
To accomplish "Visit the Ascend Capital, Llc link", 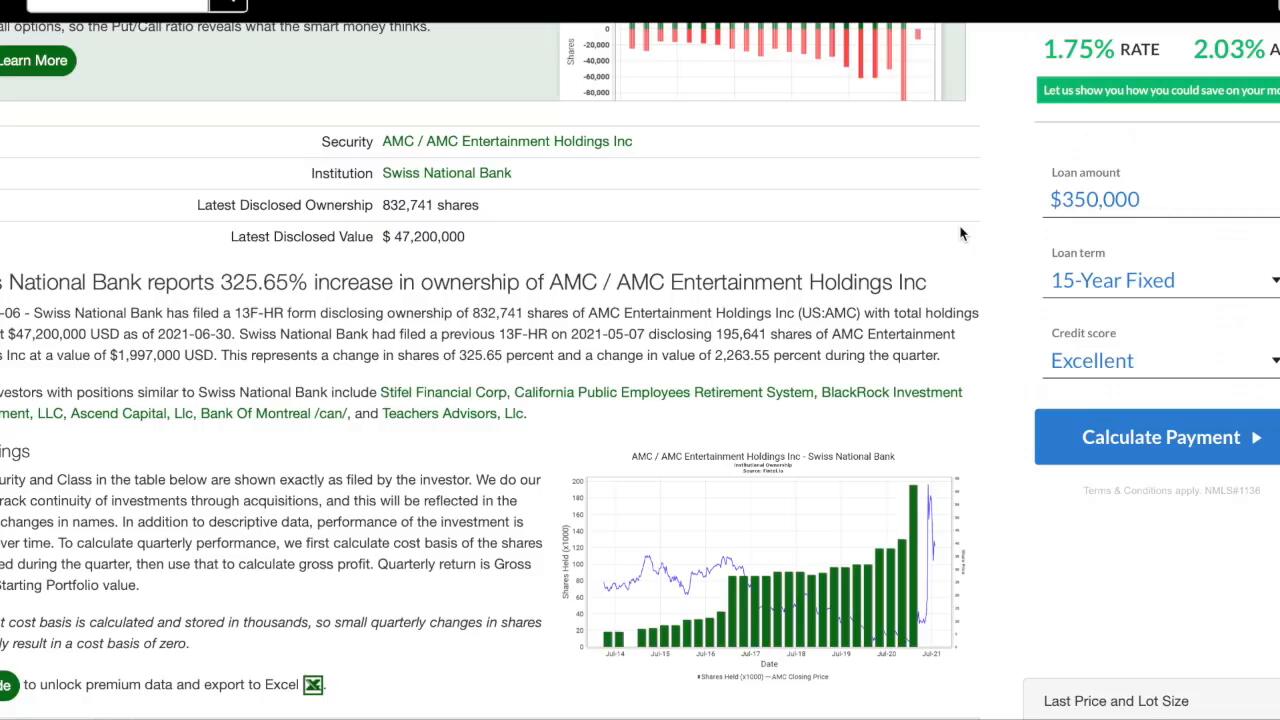I will click(132, 413).
